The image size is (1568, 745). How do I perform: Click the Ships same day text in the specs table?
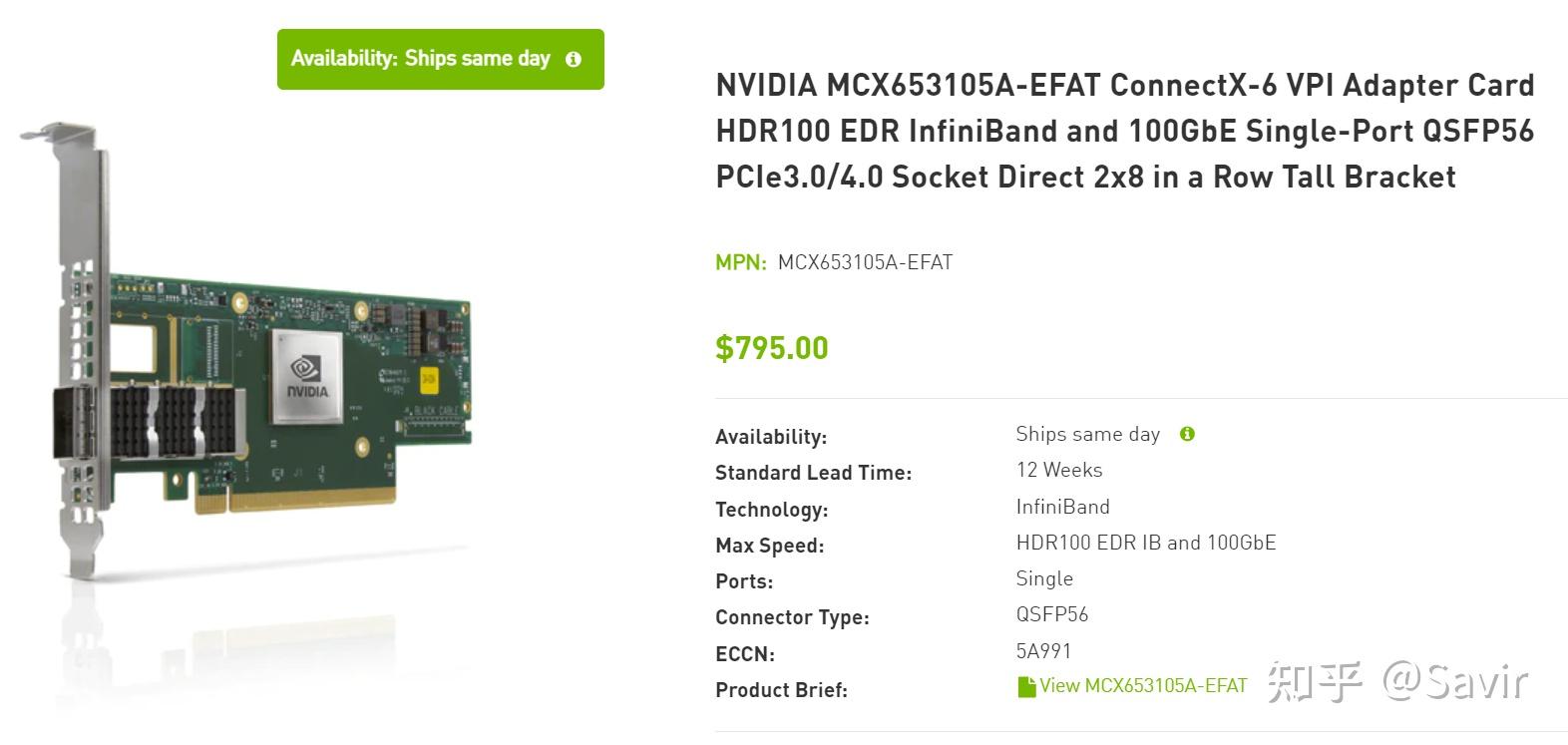pos(1087,434)
